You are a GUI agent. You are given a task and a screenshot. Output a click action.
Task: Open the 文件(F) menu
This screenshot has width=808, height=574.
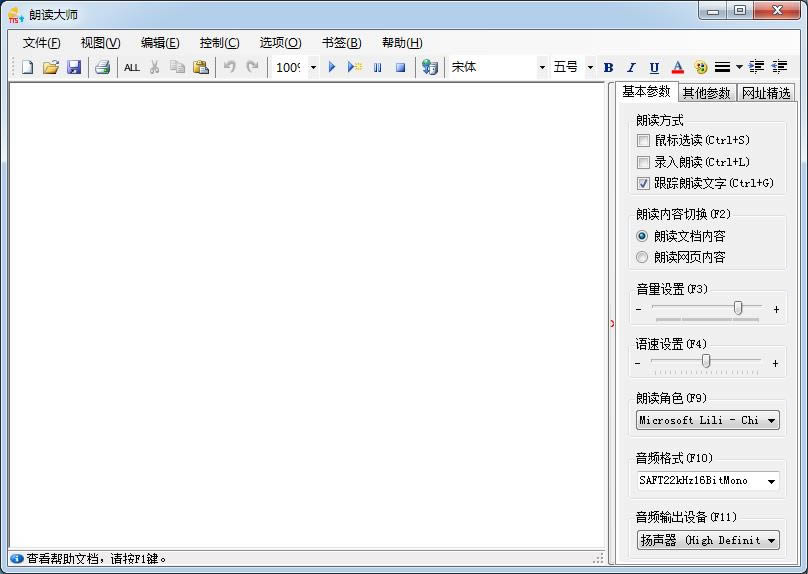pos(41,43)
